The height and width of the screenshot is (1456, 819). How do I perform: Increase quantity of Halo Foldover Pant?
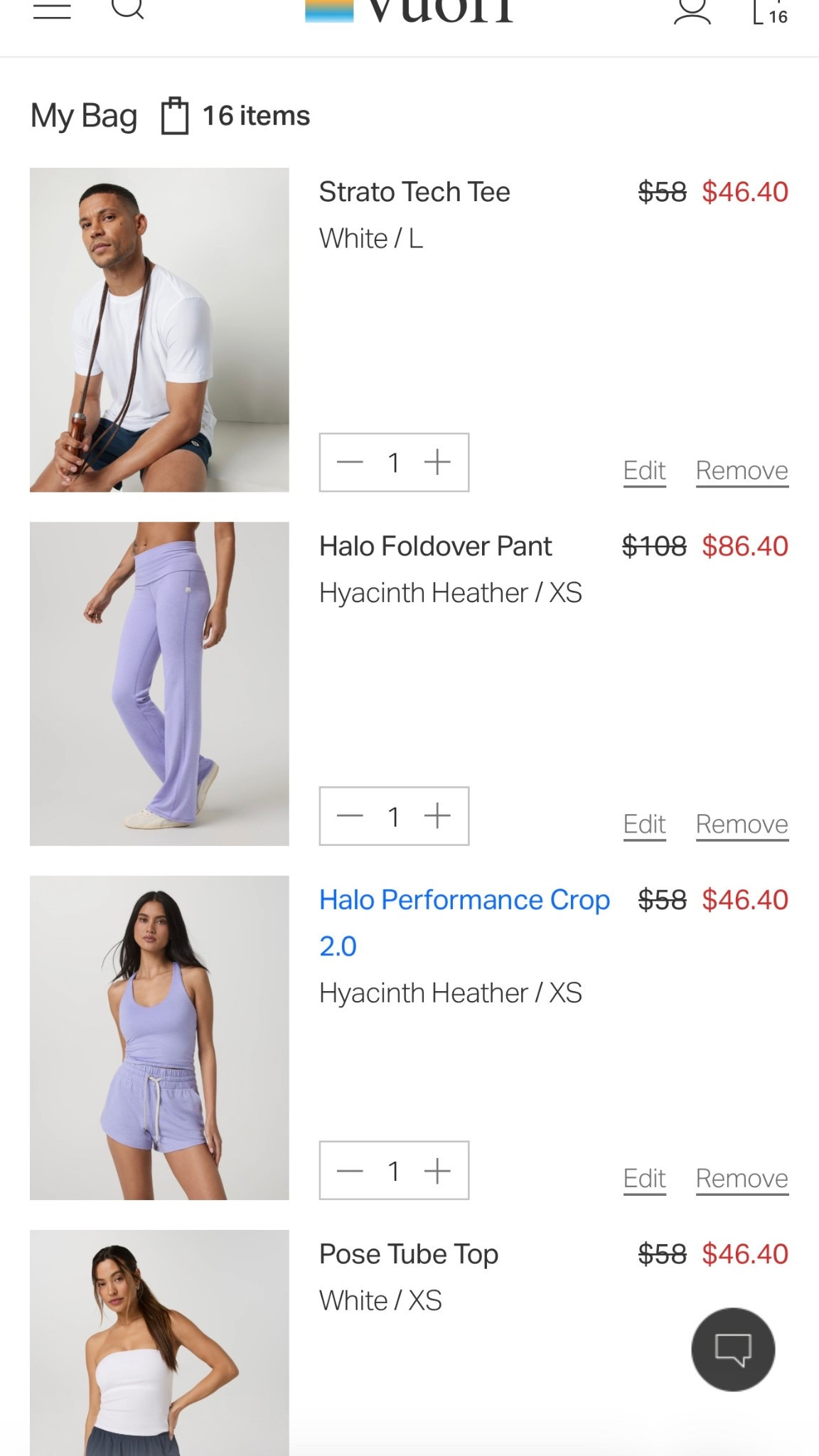click(x=437, y=816)
